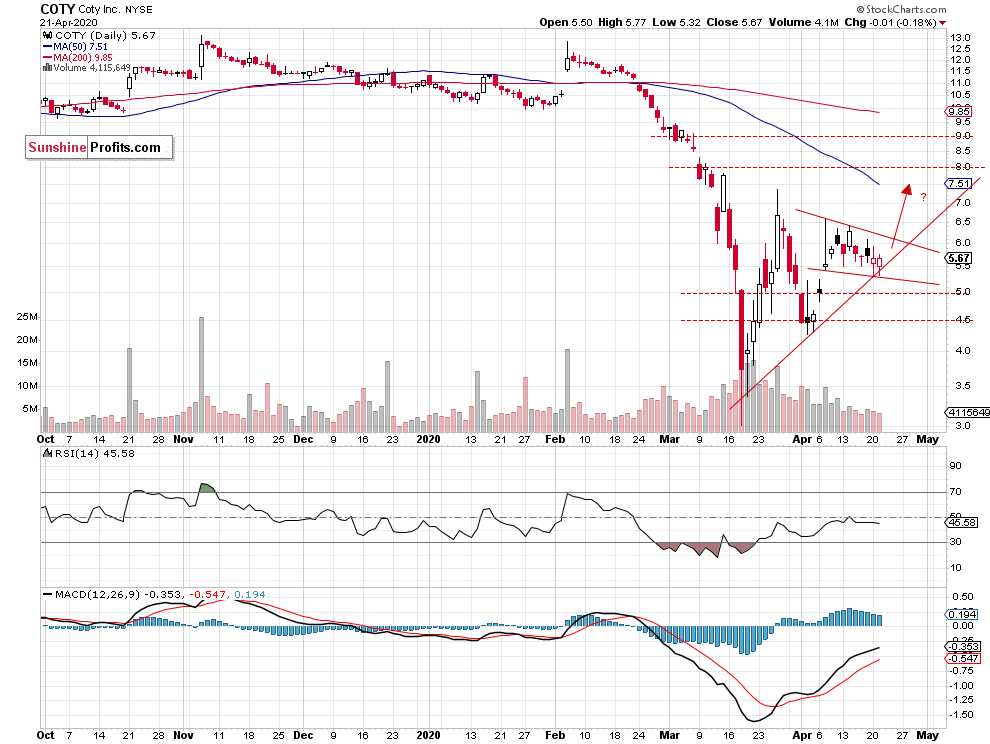Click the red MA(200) line marker in legend
Screen dimensions: 990x744
[x=47, y=57]
